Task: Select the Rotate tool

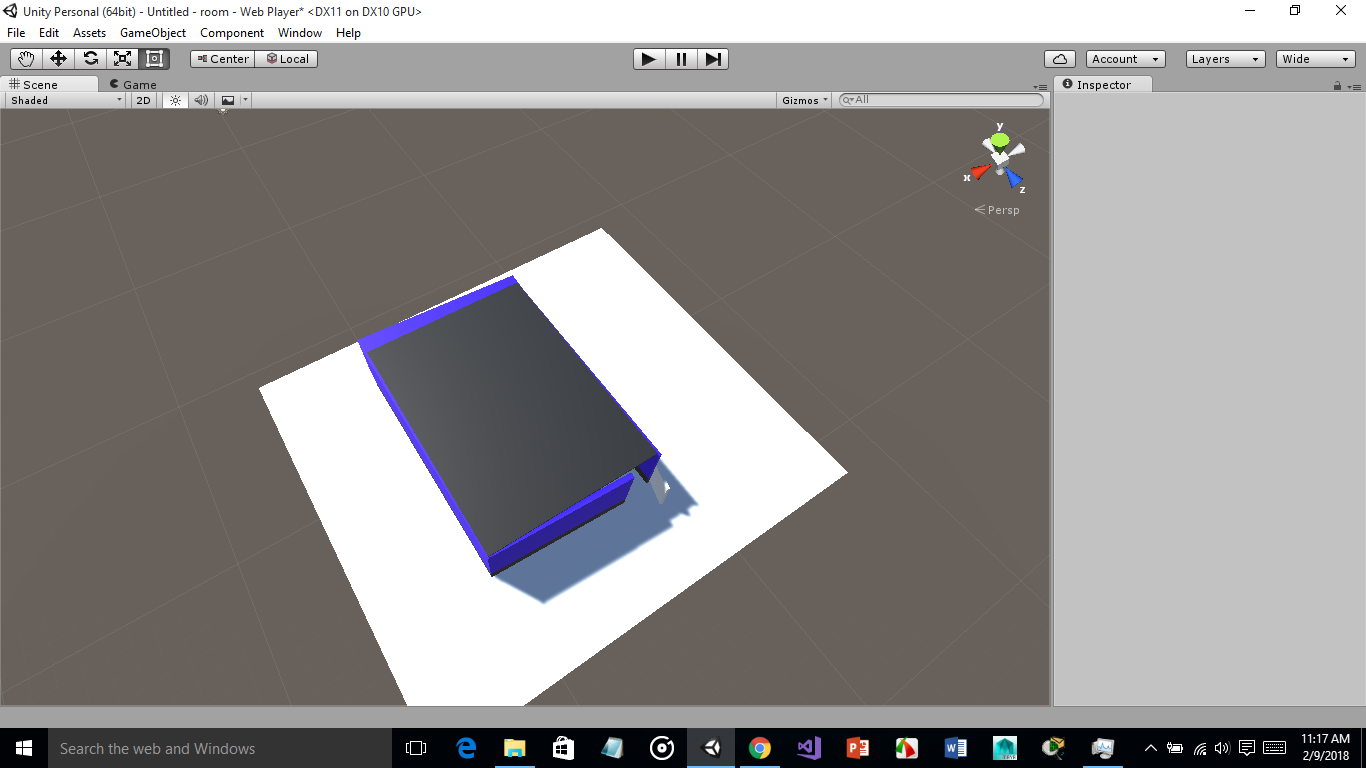Action: pos(90,59)
